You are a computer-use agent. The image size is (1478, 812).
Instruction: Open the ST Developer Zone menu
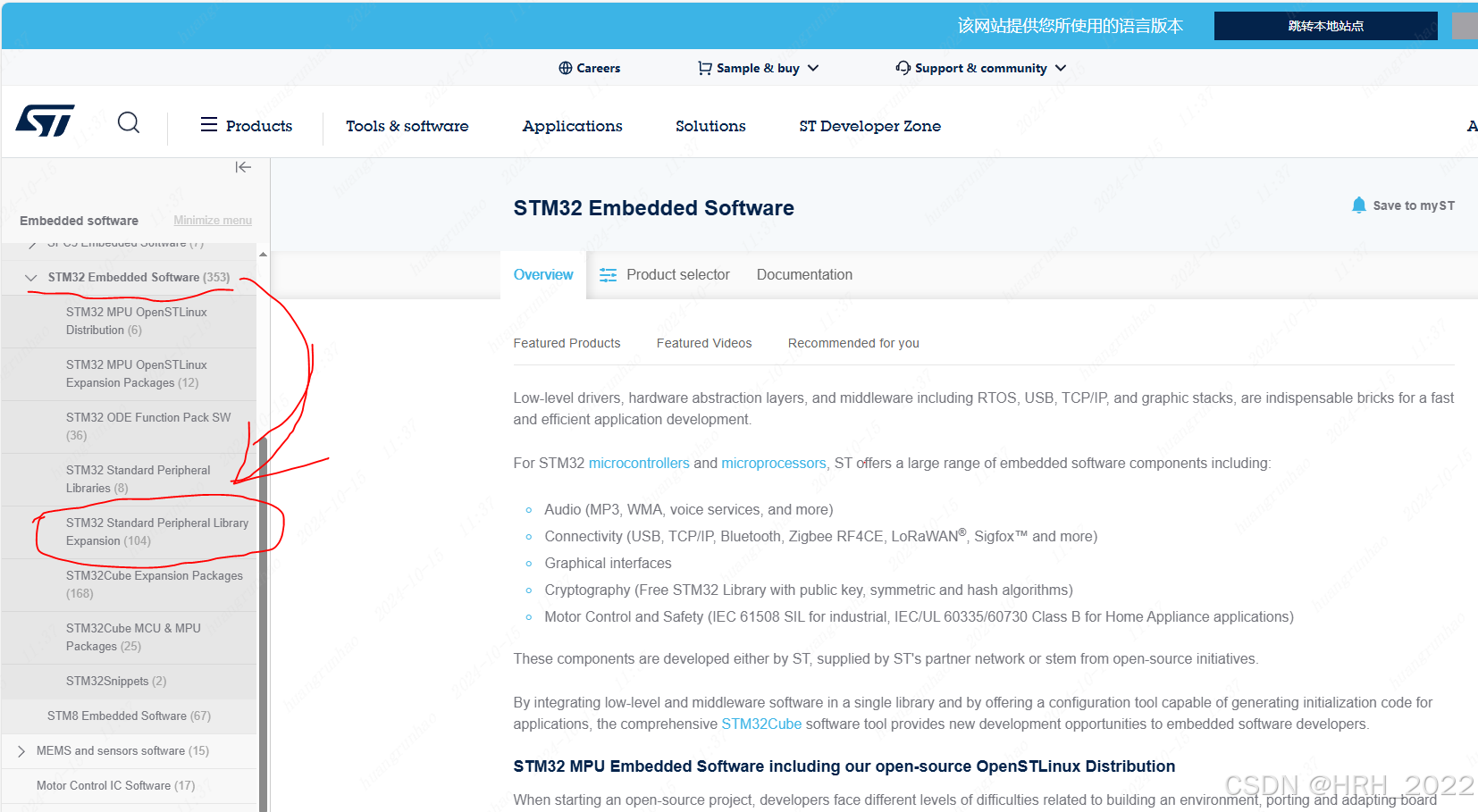(x=870, y=126)
